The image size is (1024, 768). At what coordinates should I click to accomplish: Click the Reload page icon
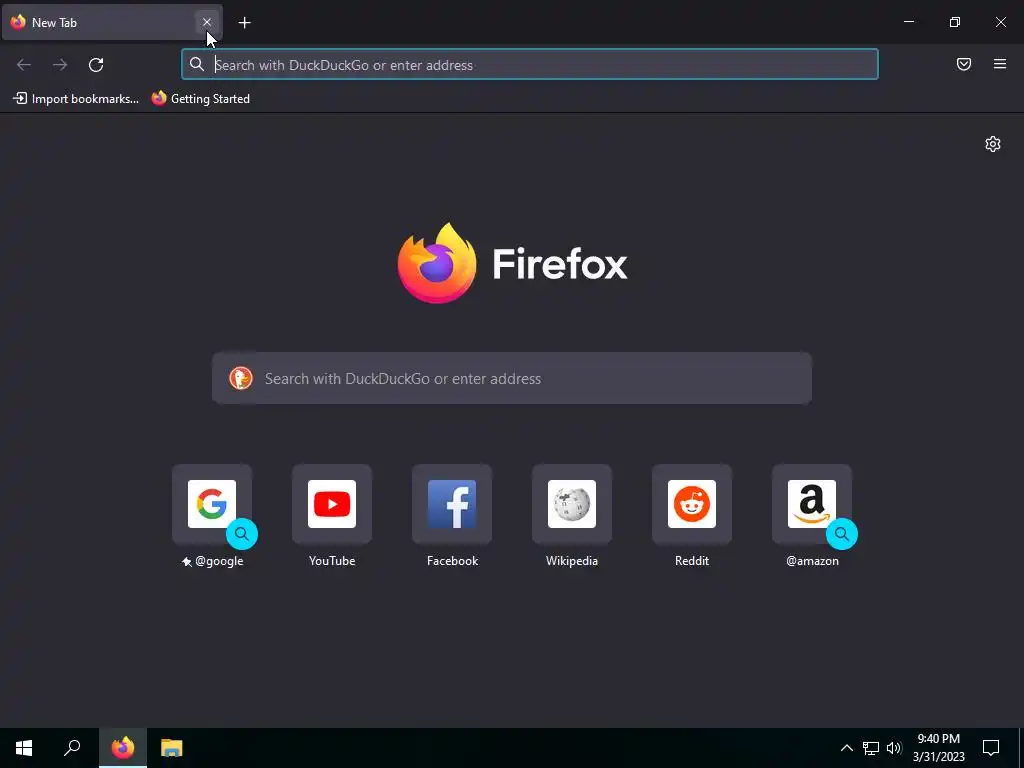(96, 65)
